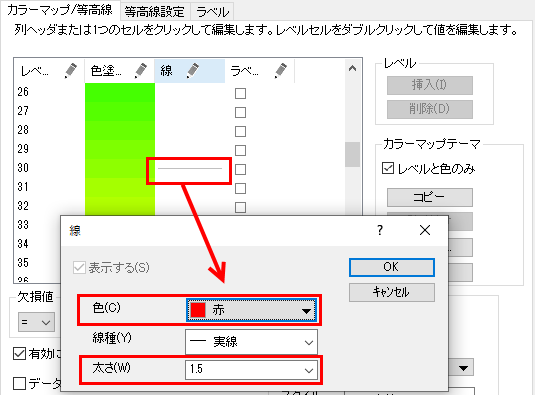Open the dropdown arrow behind dialog at right
Viewport: 535px width, 395px height.
(463, 368)
